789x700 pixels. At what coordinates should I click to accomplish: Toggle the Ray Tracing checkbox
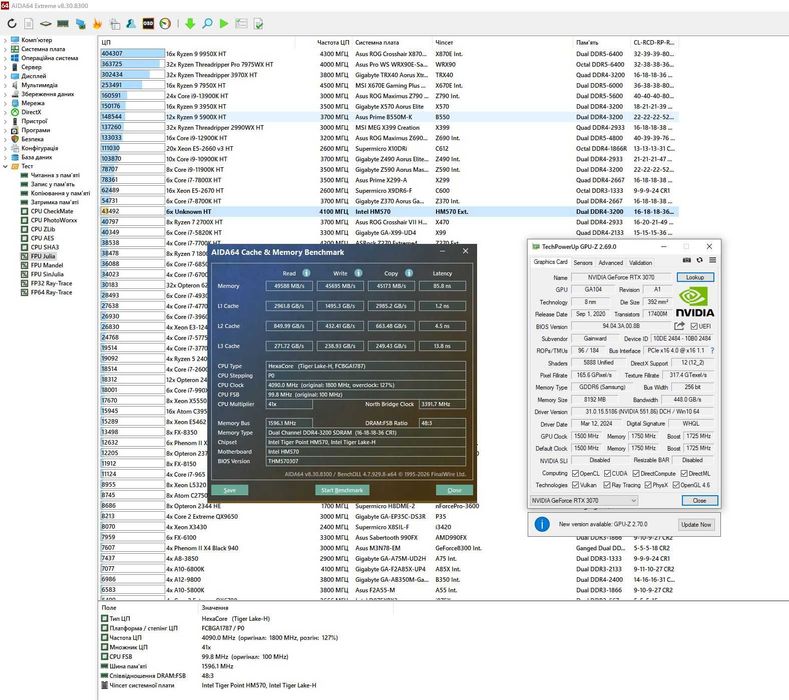tap(607, 485)
